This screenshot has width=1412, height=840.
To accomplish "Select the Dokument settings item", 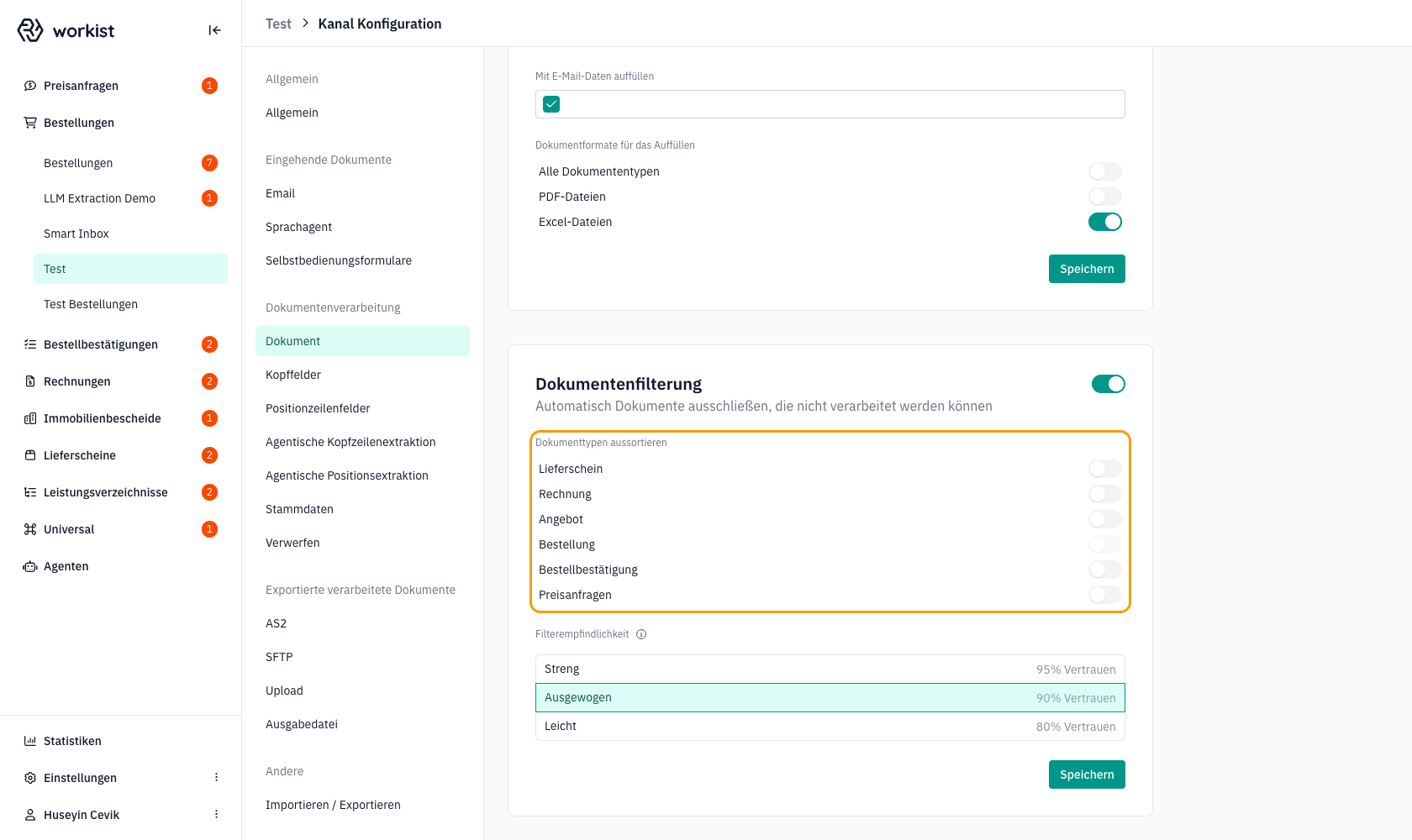I will pyautogui.click(x=362, y=341).
